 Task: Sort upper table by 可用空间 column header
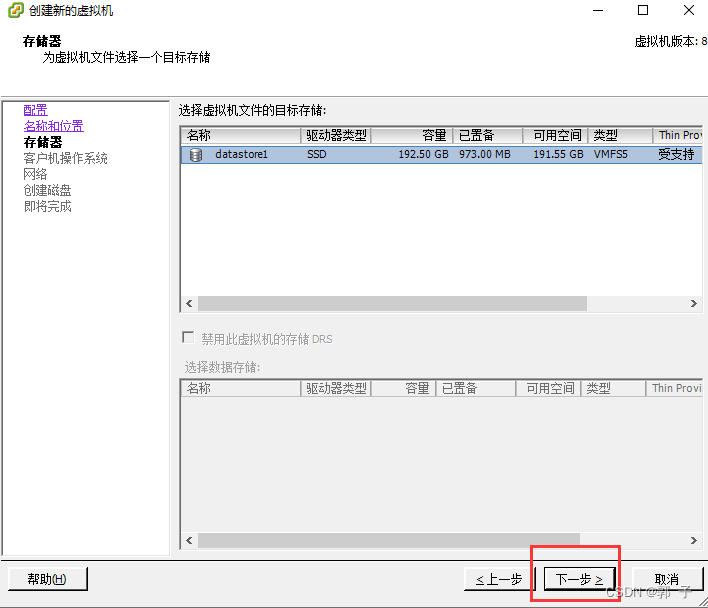click(x=555, y=135)
